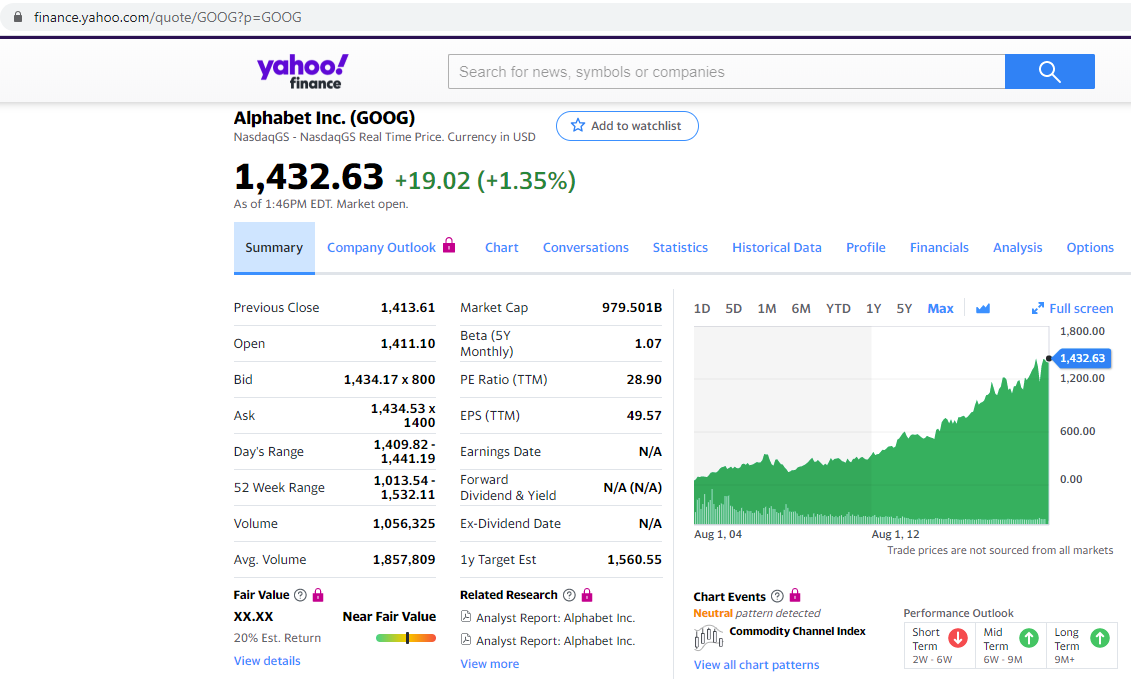Click the Near Fair Value gradient bar

coord(405,638)
